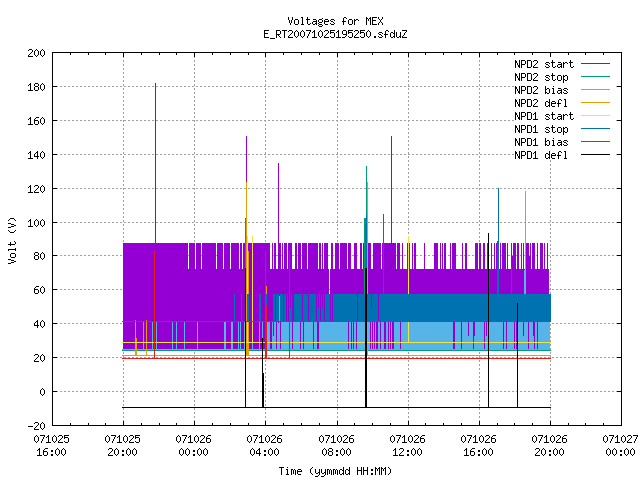The width and height of the screenshot is (640, 480).
Task: Click the light blue line sample for NPD2 bias
Action: tap(595, 90)
